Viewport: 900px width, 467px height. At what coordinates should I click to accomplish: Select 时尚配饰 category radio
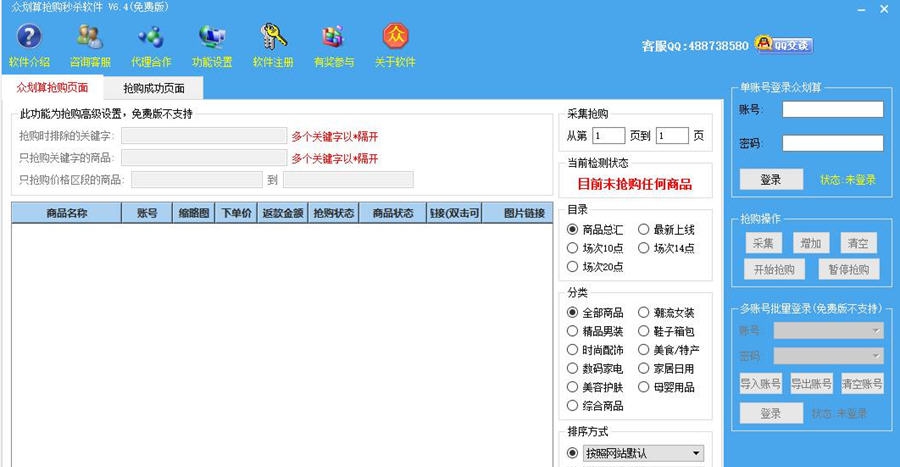click(x=572, y=349)
